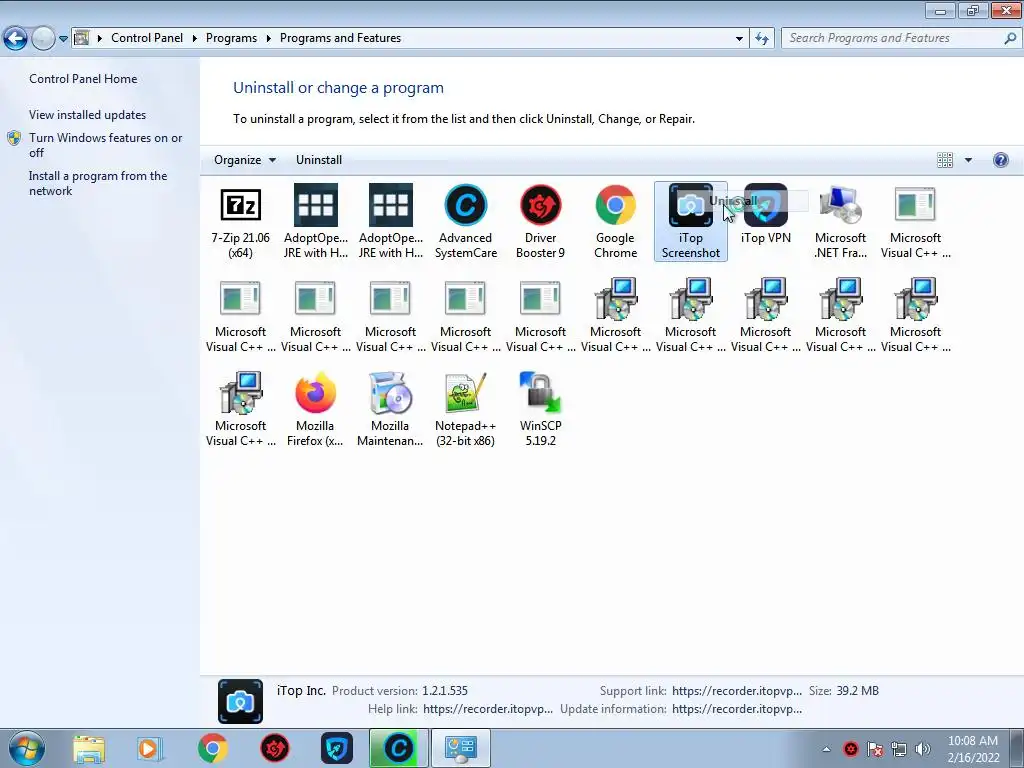
Task: Open the Support link URL in details pane
Action: tap(737, 690)
